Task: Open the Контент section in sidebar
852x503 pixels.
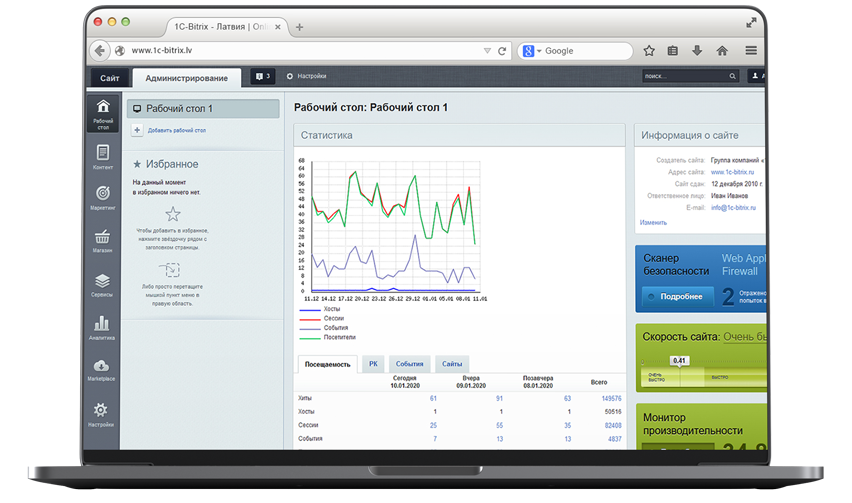Action: click(x=102, y=157)
